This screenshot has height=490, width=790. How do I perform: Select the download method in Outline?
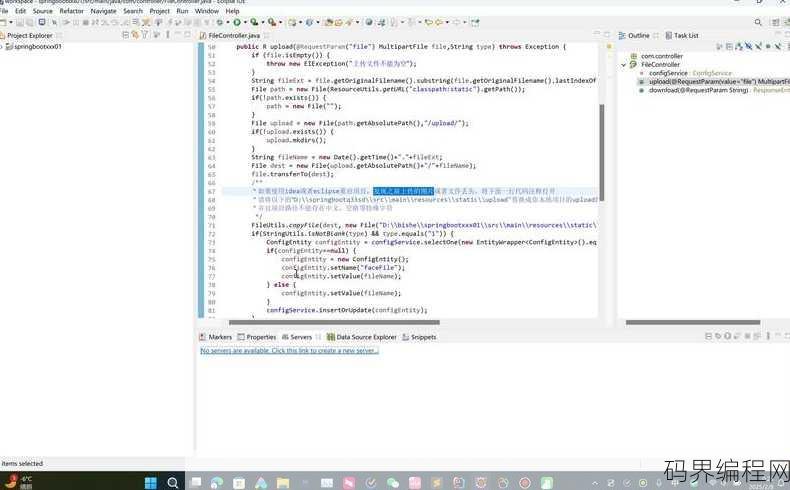point(714,90)
